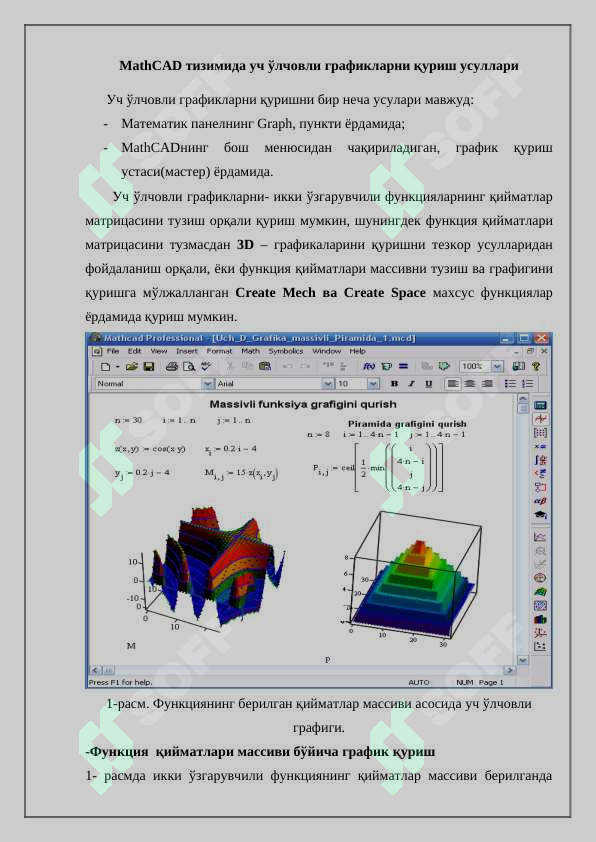The width and height of the screenshot is (596, 842).
Task: Paste from clipboard using the toolbar icon
Action: click(265, 366)
